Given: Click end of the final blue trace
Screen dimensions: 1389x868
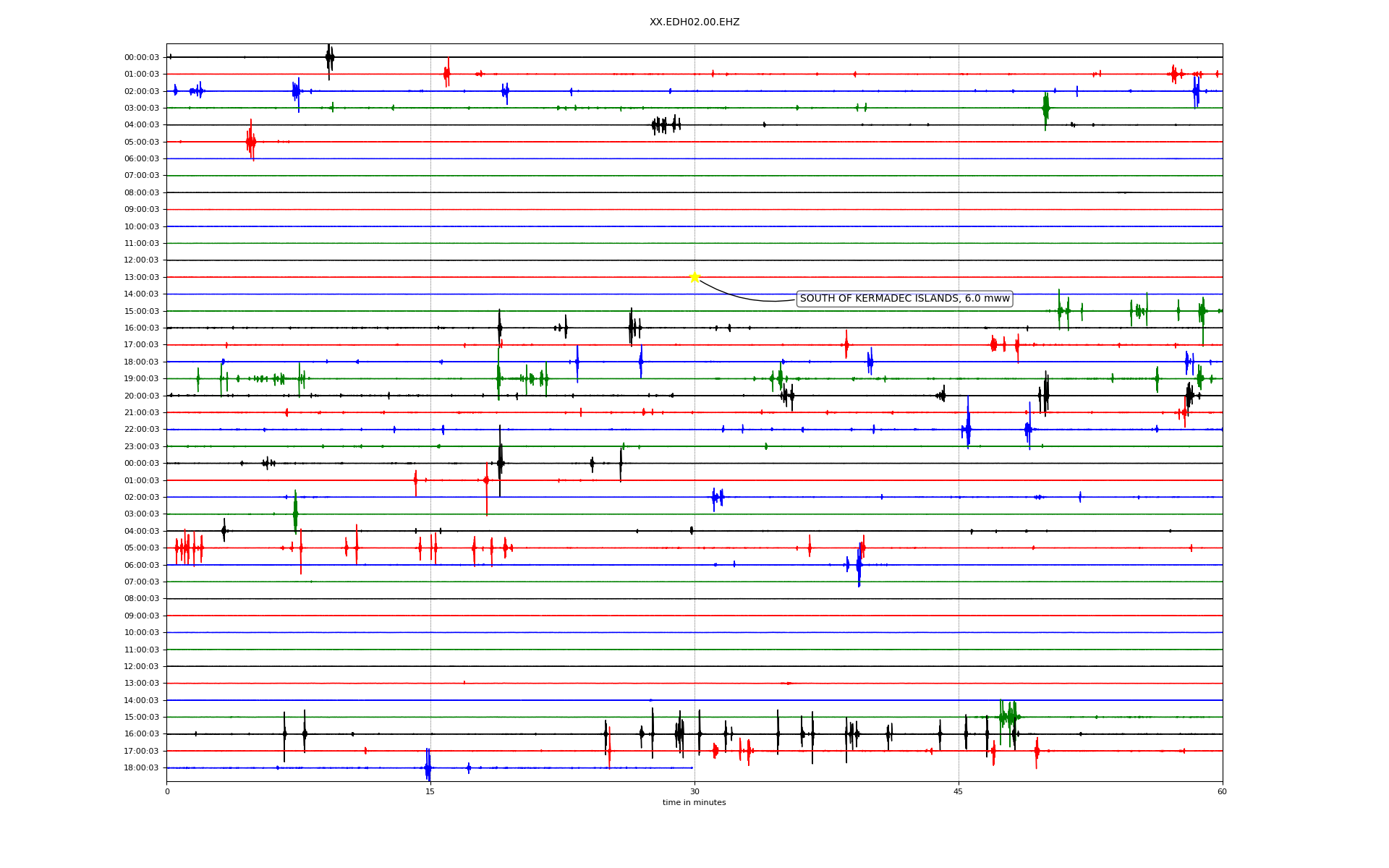Looking at the screenshot, I should tap(692, 767).
